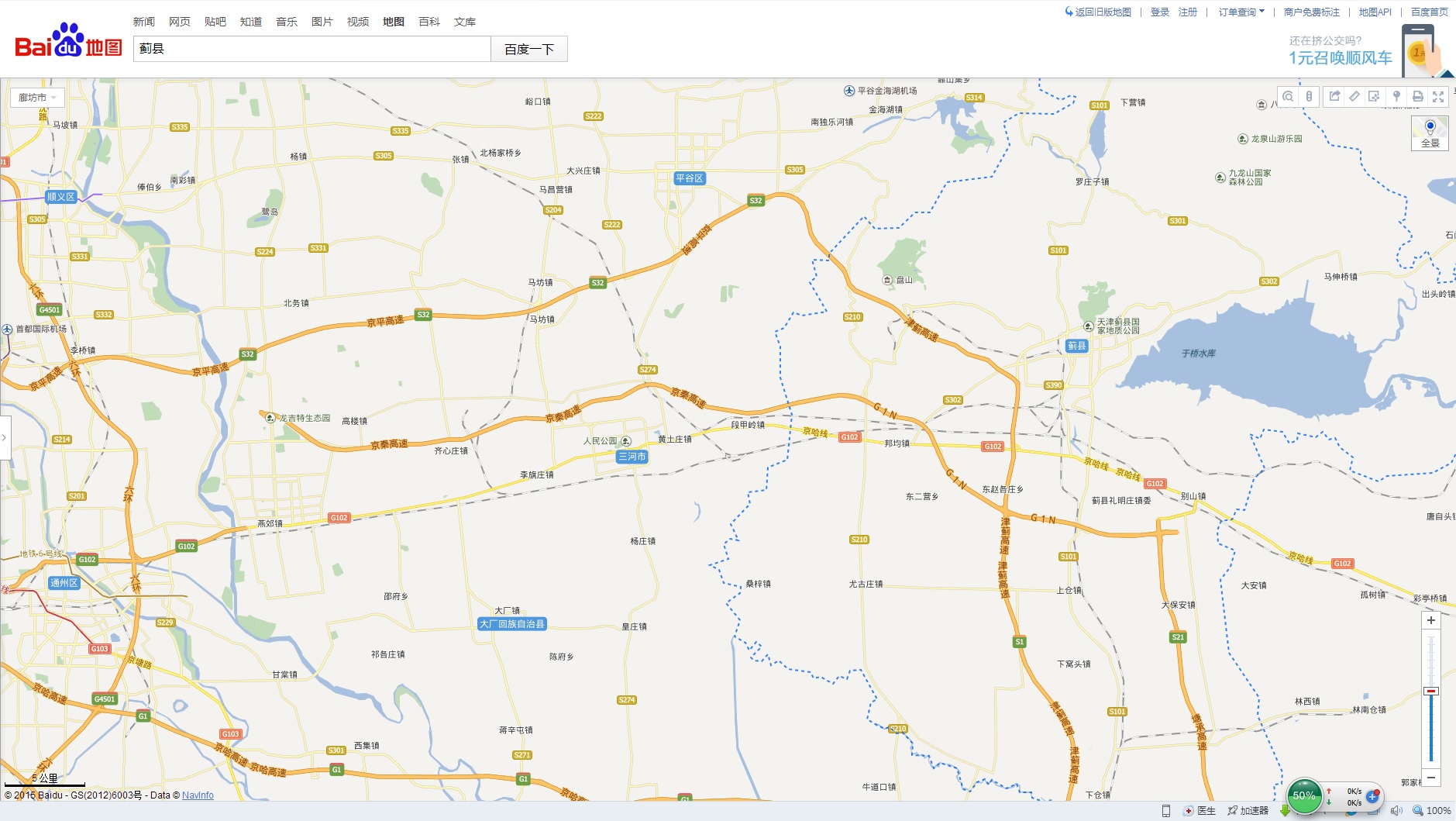Click the 龙泉山游乐园 park icon
This screenshot has height=821, width=1456.
1243,139
